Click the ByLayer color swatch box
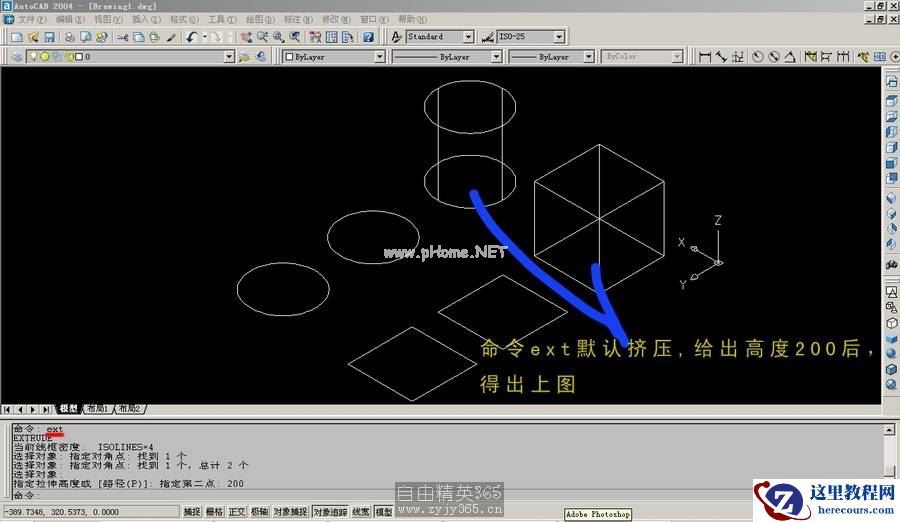This screenshot has height=522, width=900. [x=289, y=57]
